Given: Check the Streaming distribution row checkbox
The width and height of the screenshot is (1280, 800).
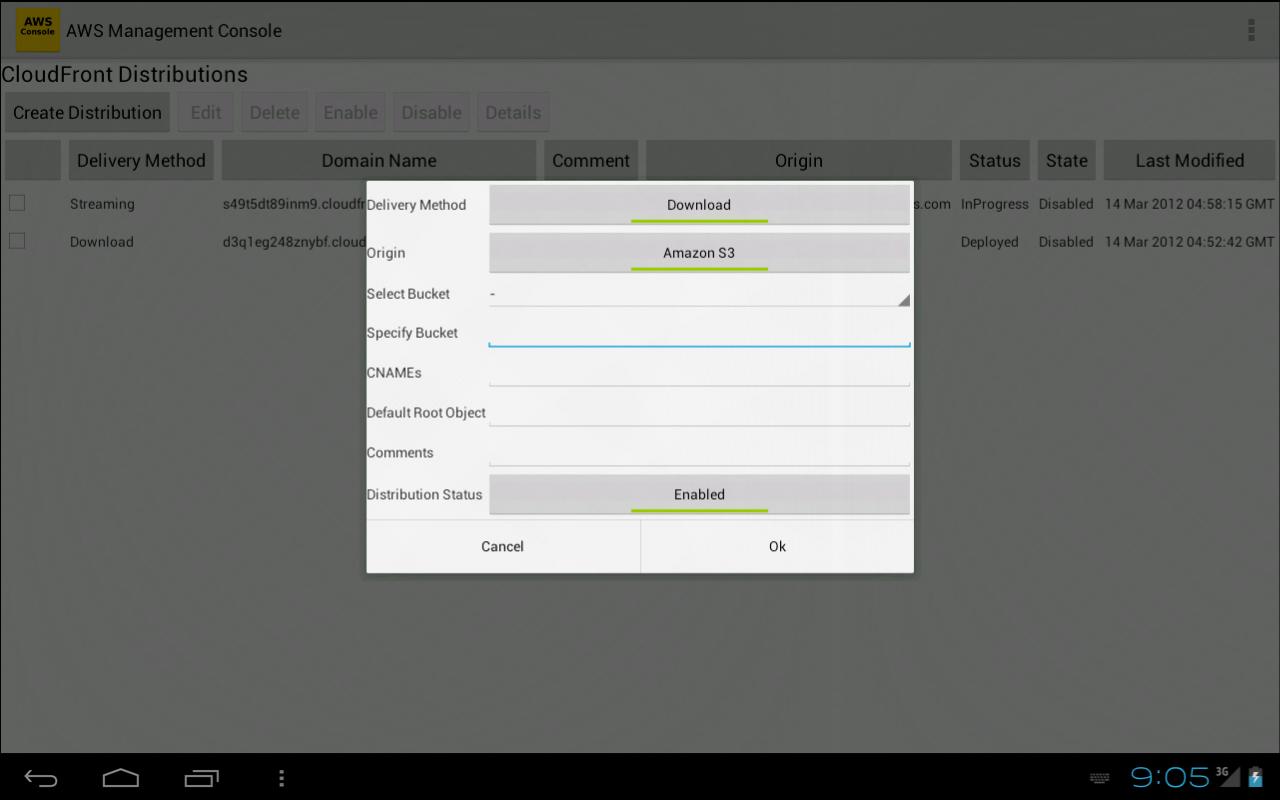Looking at the screenshot, I should (x=17, y=203).
